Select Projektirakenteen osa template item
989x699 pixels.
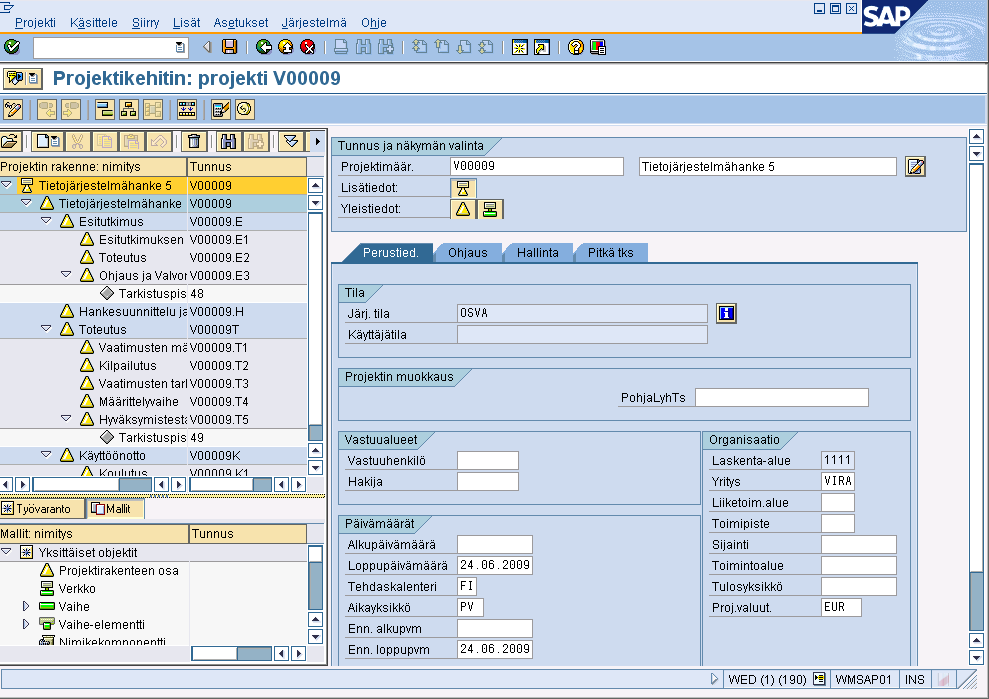[x=119, y=570]
